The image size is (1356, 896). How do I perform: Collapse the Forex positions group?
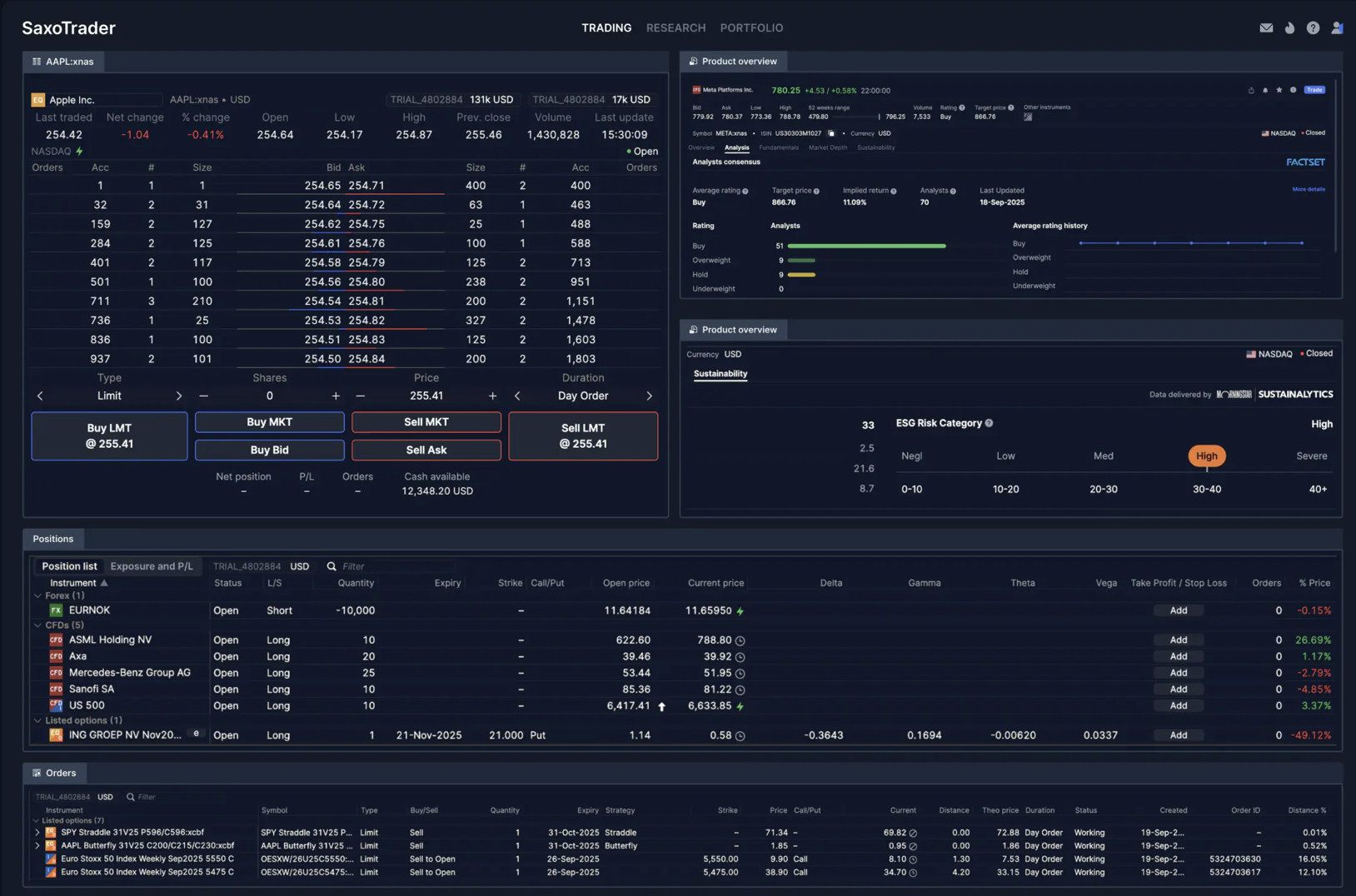pyautogui.click(x=37, y=595)
